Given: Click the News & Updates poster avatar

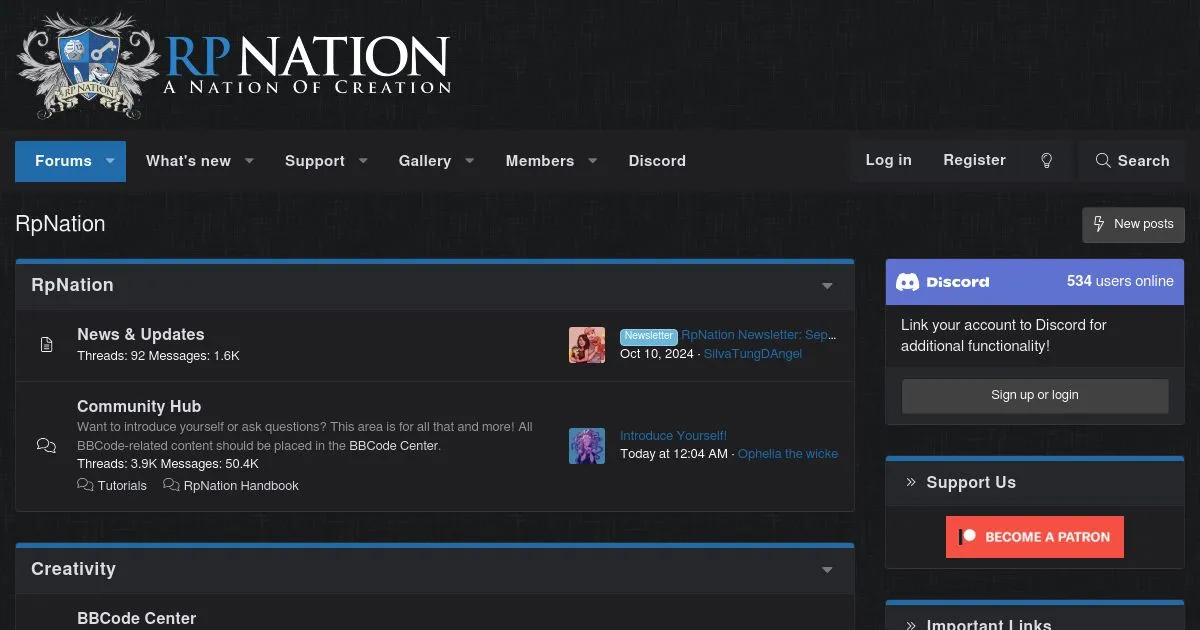Looking at the screenshot, I should tap(587, 345).
